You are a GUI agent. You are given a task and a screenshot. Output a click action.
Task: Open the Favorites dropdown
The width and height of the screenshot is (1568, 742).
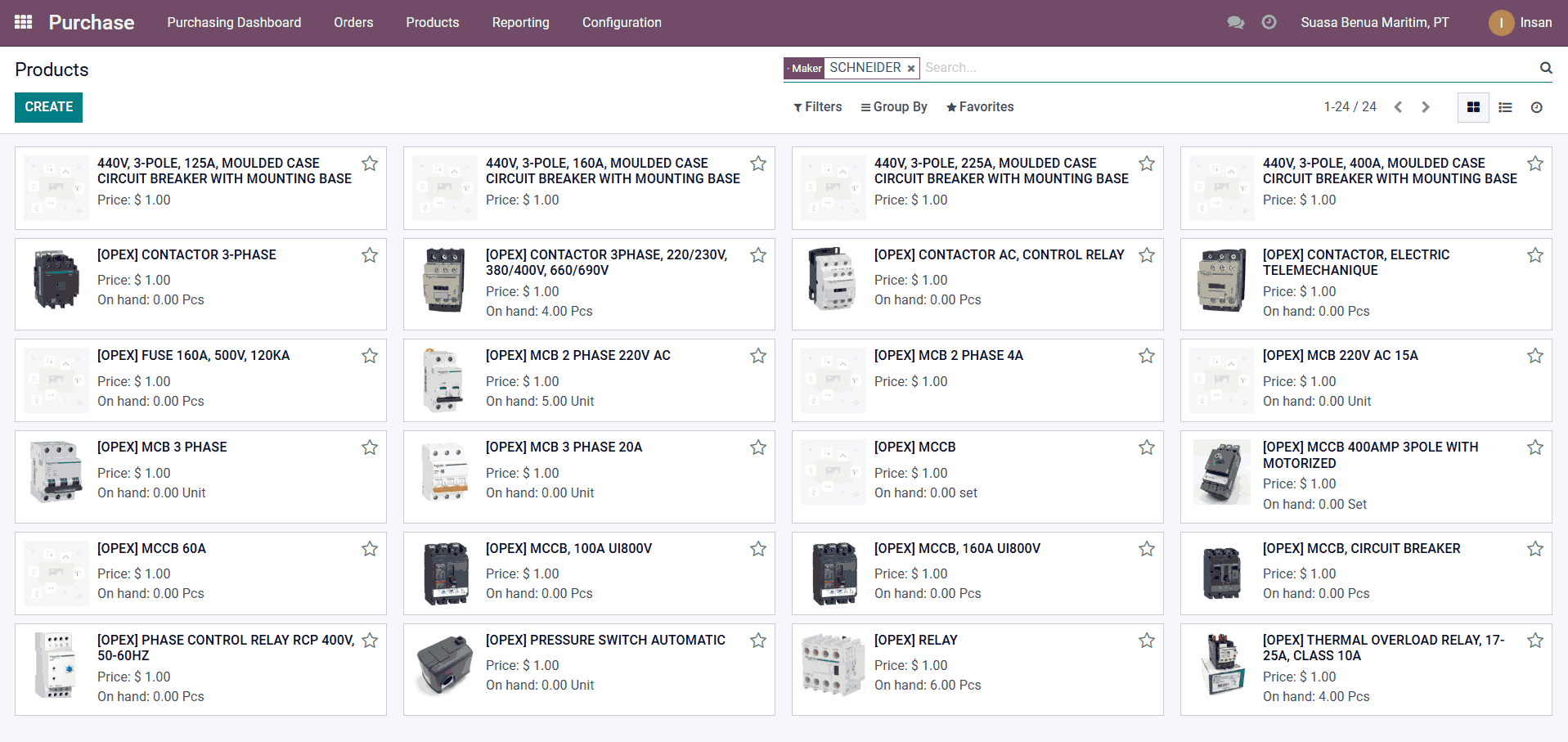[979, 107]
